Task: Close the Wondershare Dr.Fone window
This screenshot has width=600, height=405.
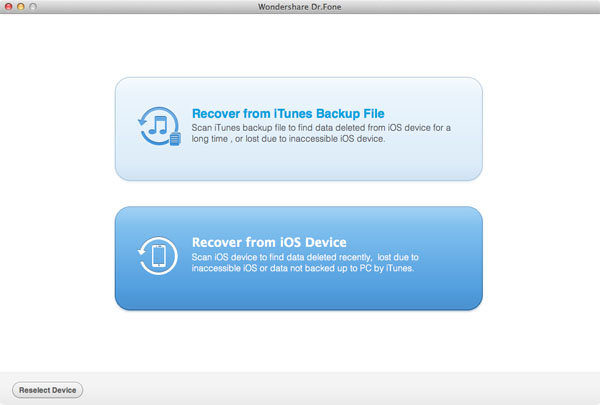Action: (8, 7)
